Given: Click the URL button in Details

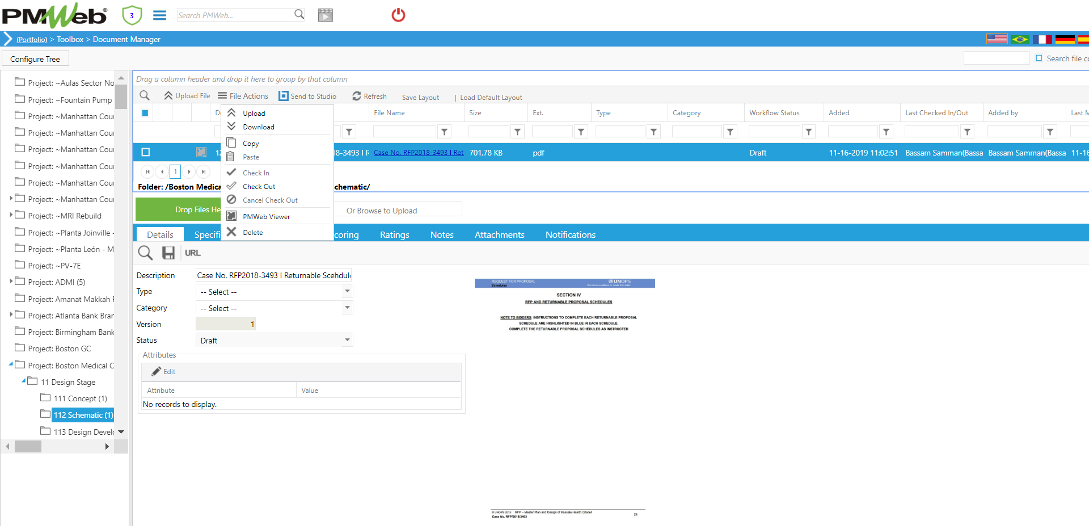Looking at the screenshot, I should click(x=192, y=253).
